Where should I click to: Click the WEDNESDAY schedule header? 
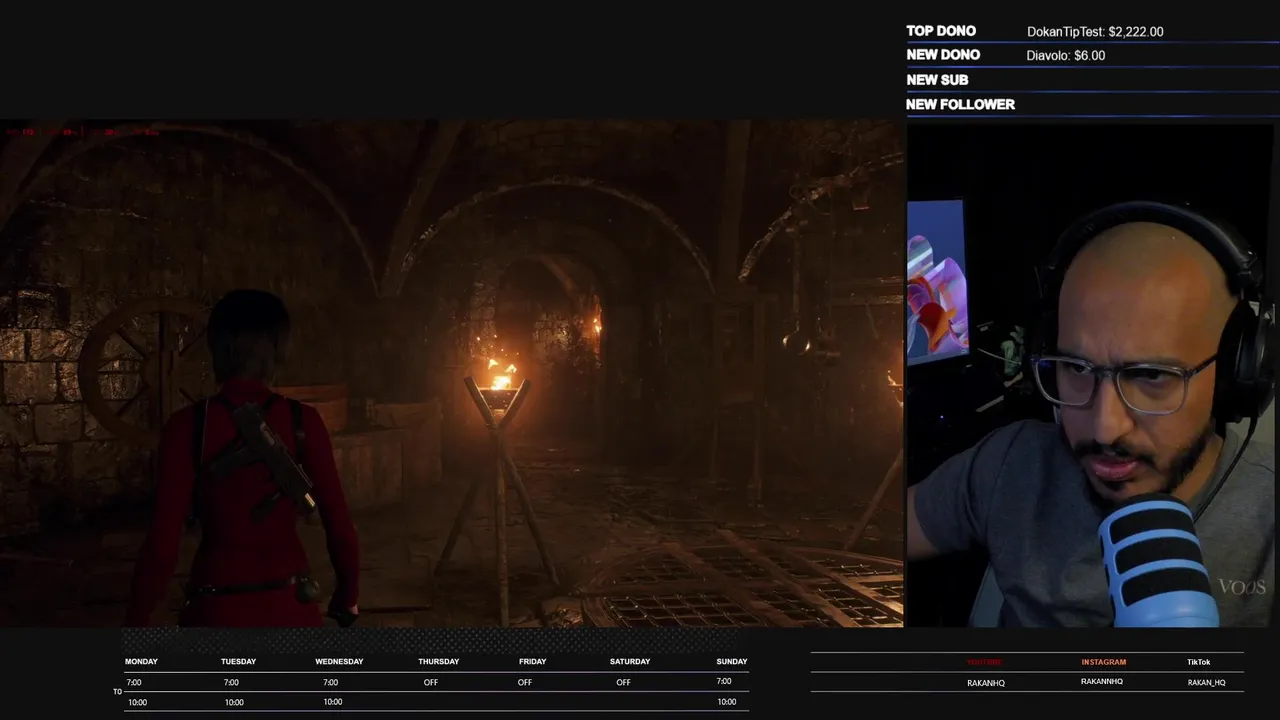(339, 661)
